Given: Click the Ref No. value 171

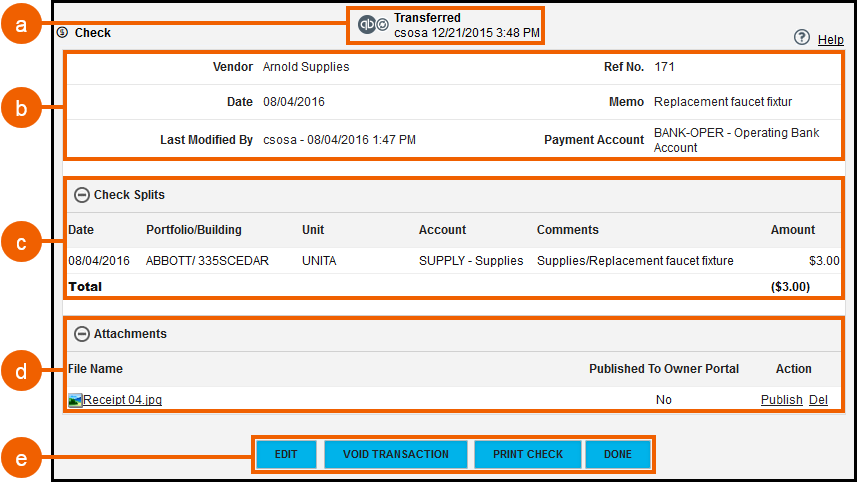Looking at the screenshot, I should tap(664, 67).
